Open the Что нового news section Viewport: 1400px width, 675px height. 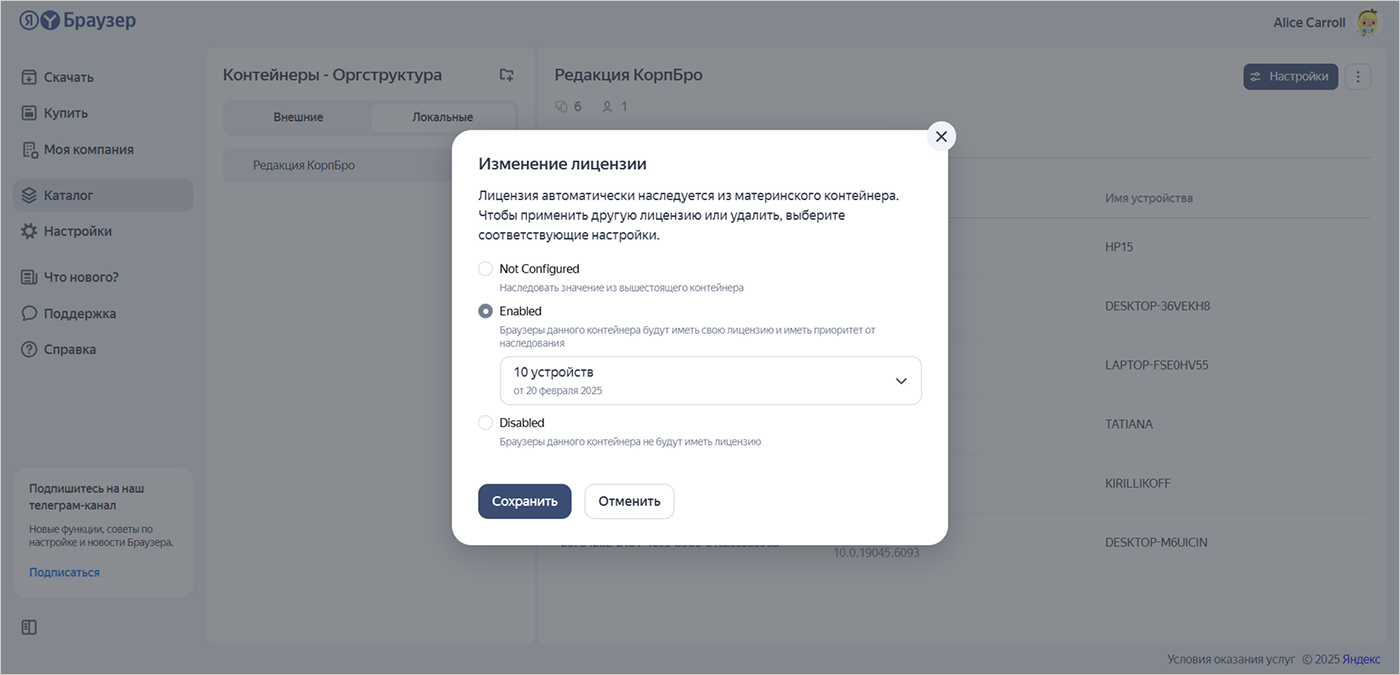(80, 277)
